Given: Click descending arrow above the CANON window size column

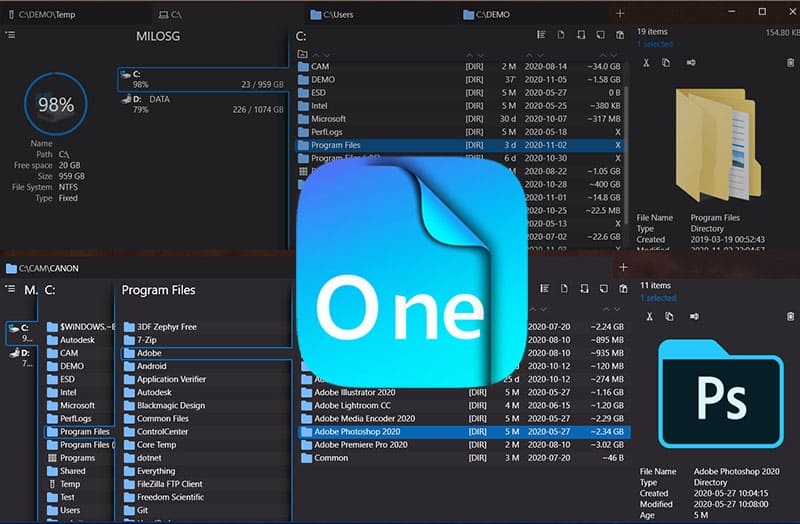Looking at the screenshot, I should 617,309.
